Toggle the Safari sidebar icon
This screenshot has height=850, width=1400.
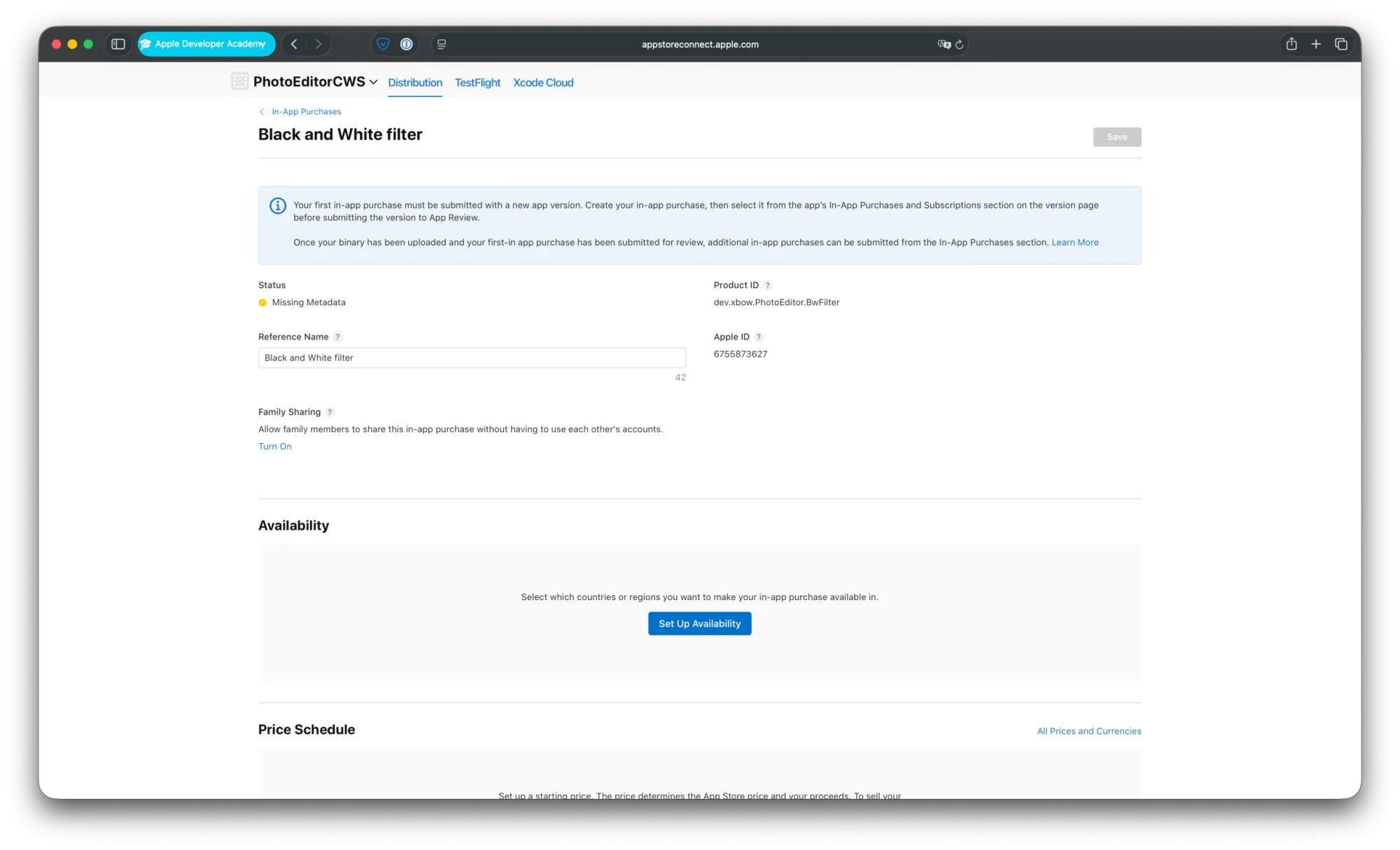pyautogui.click(x=118, y=44)
